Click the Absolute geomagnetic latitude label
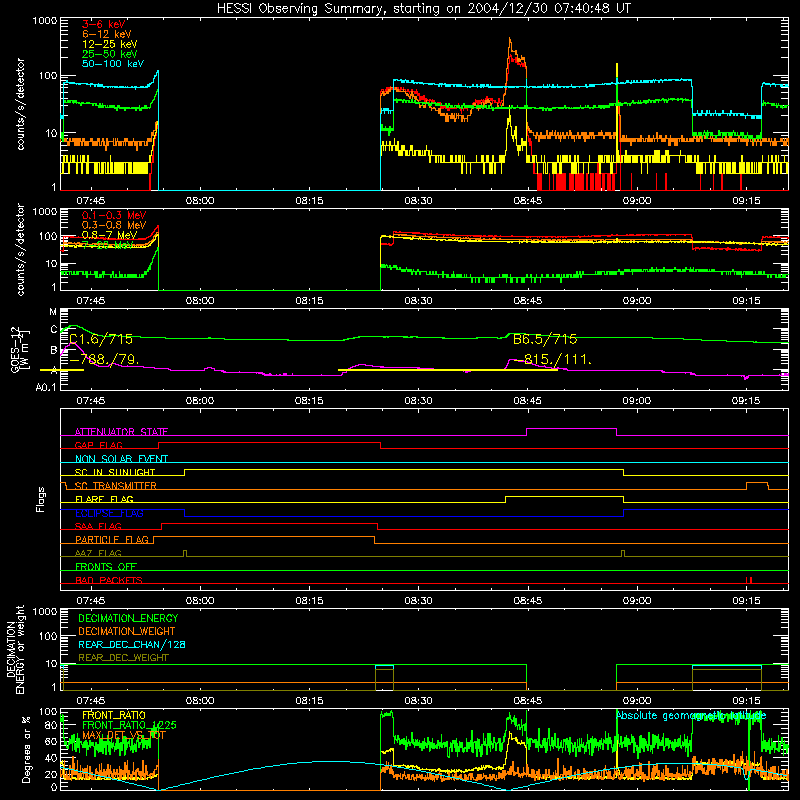This screenshot has height=800, width=800. point(691,715)
